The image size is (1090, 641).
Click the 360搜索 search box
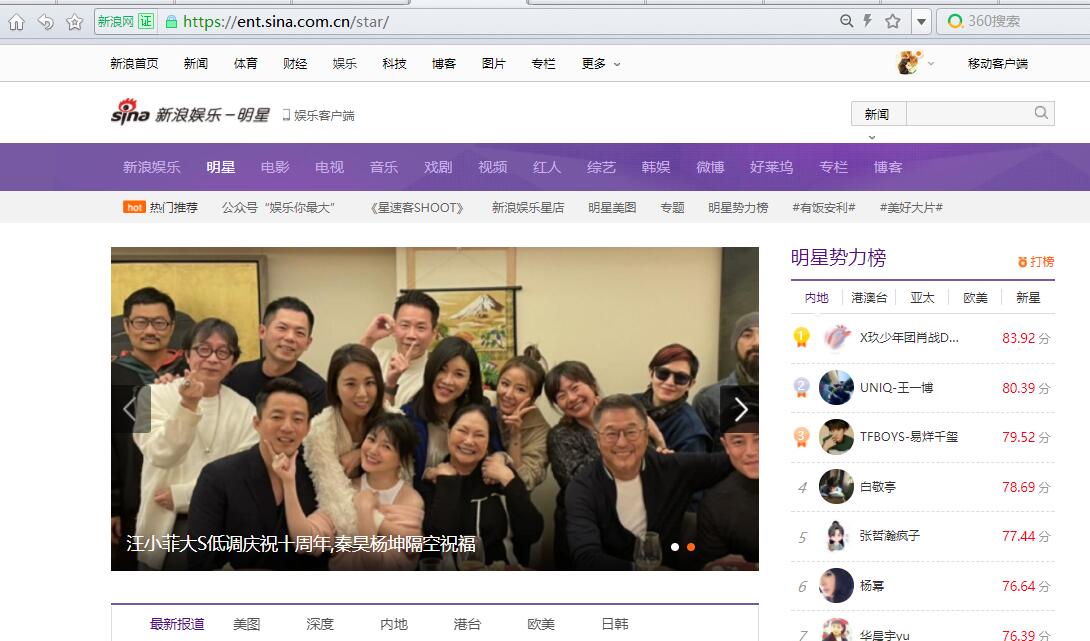[x=1015, y=22]
